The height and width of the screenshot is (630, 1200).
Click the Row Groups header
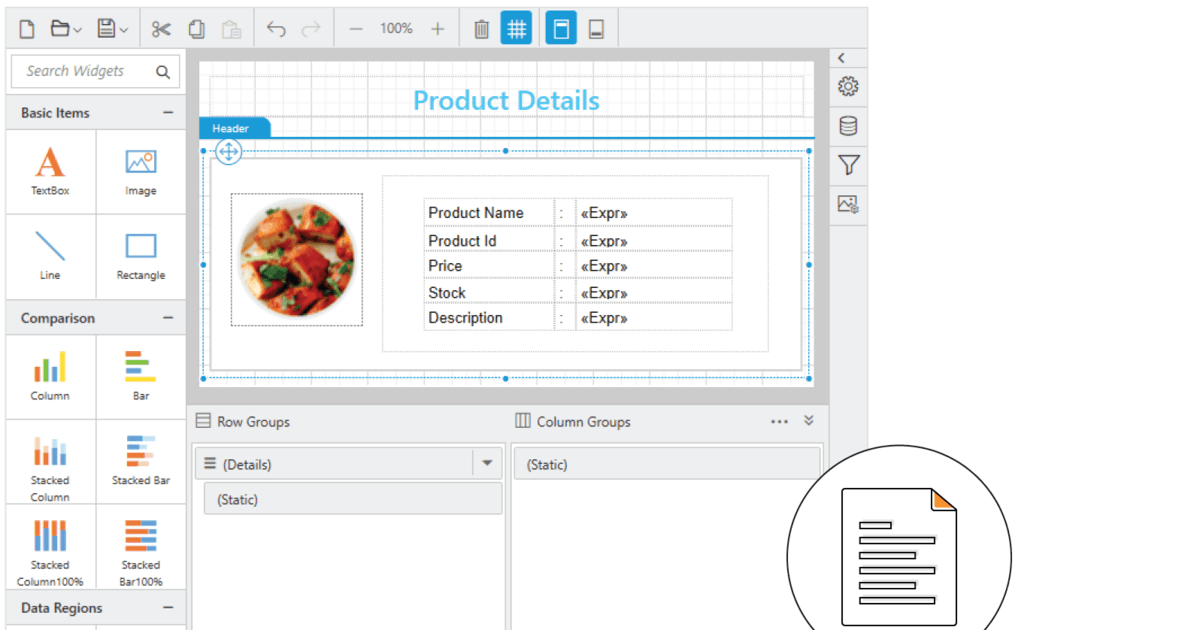point(243,422)
